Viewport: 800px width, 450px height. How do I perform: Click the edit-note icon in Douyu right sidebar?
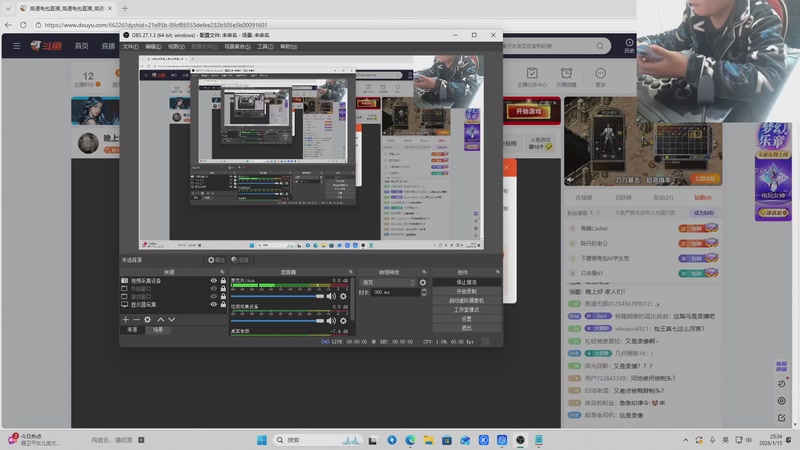tap(781, 418)
